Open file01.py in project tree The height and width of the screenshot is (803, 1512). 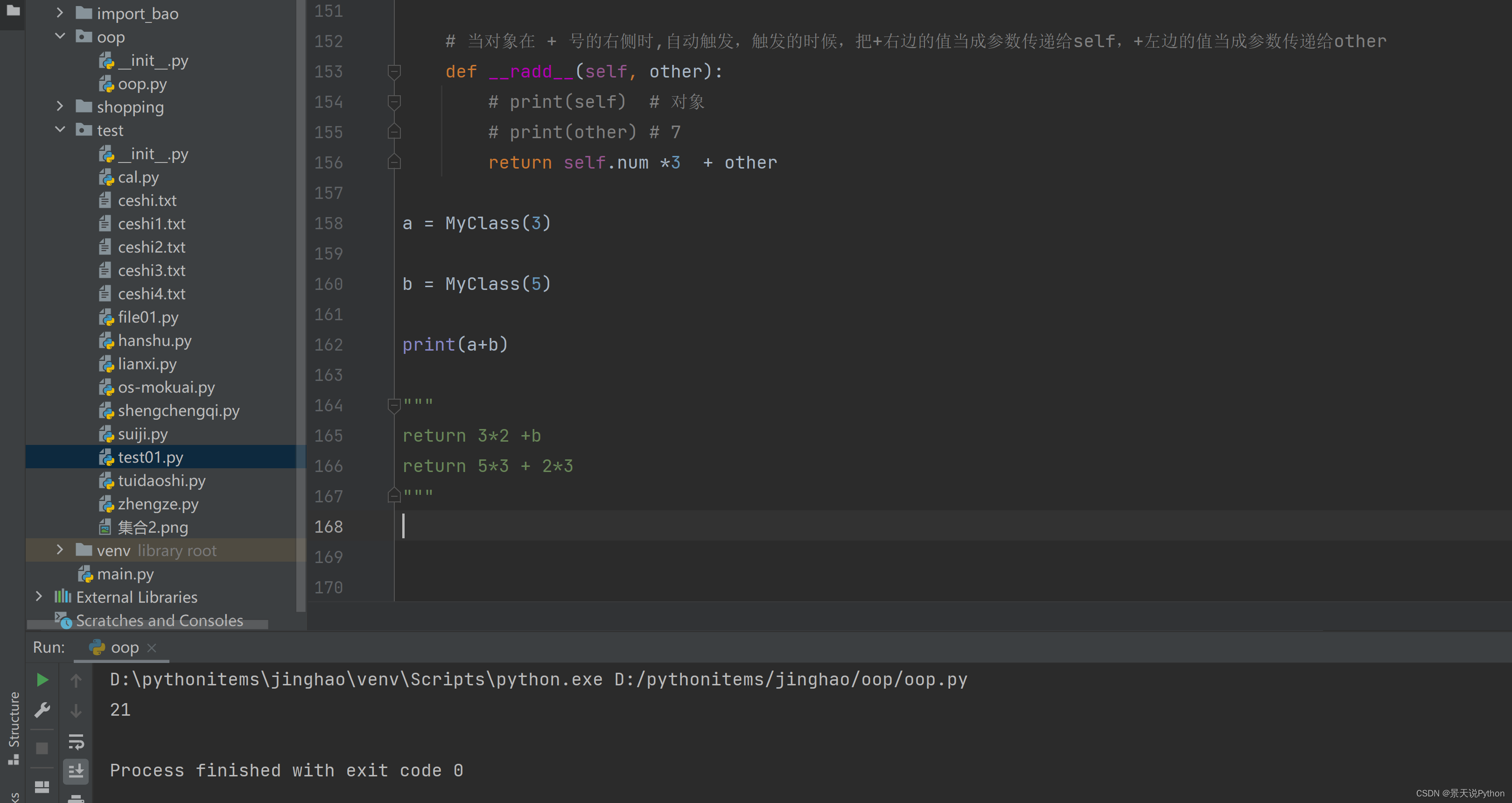tap(139, 317)
